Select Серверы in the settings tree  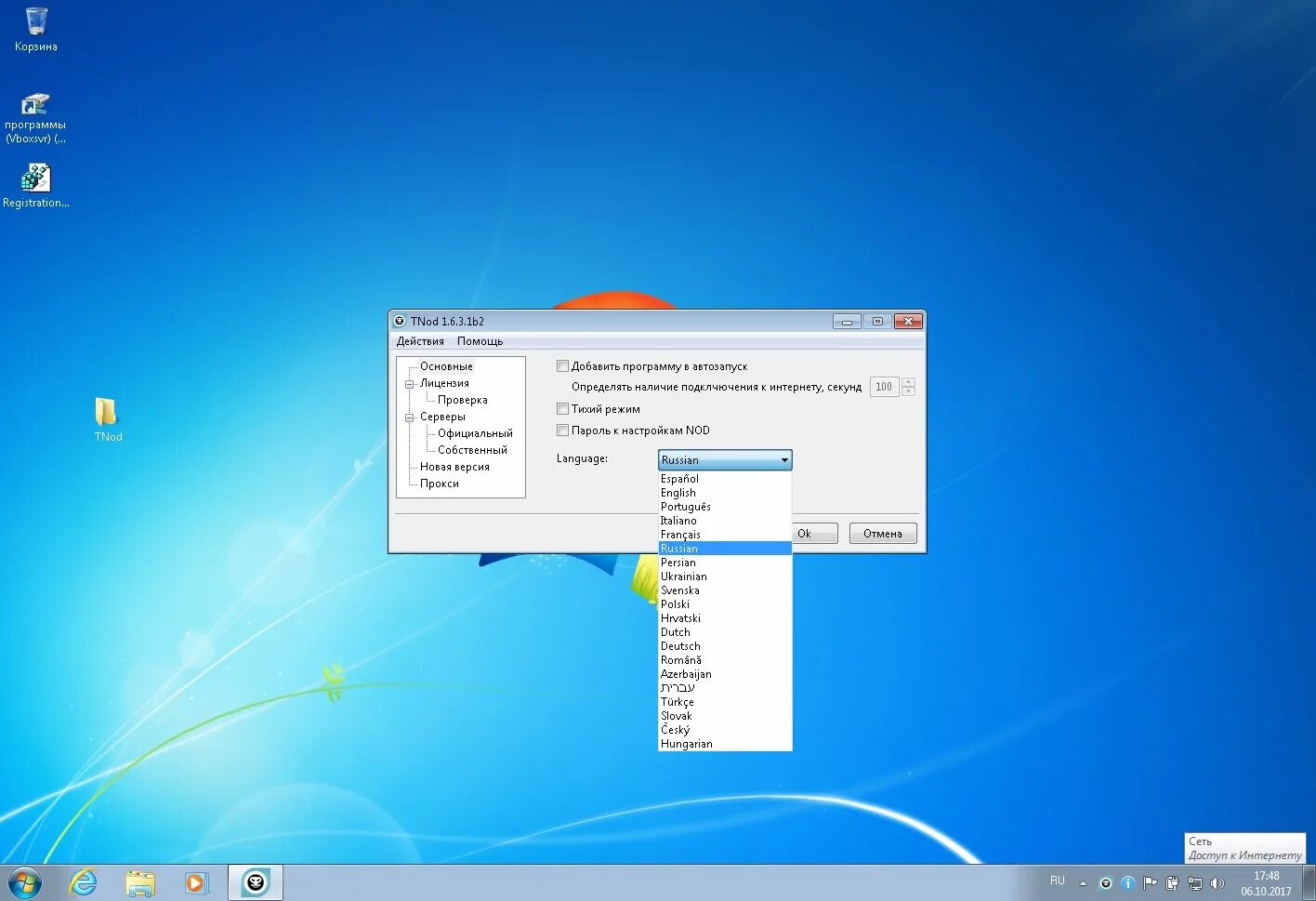click(x=442, y=417)
